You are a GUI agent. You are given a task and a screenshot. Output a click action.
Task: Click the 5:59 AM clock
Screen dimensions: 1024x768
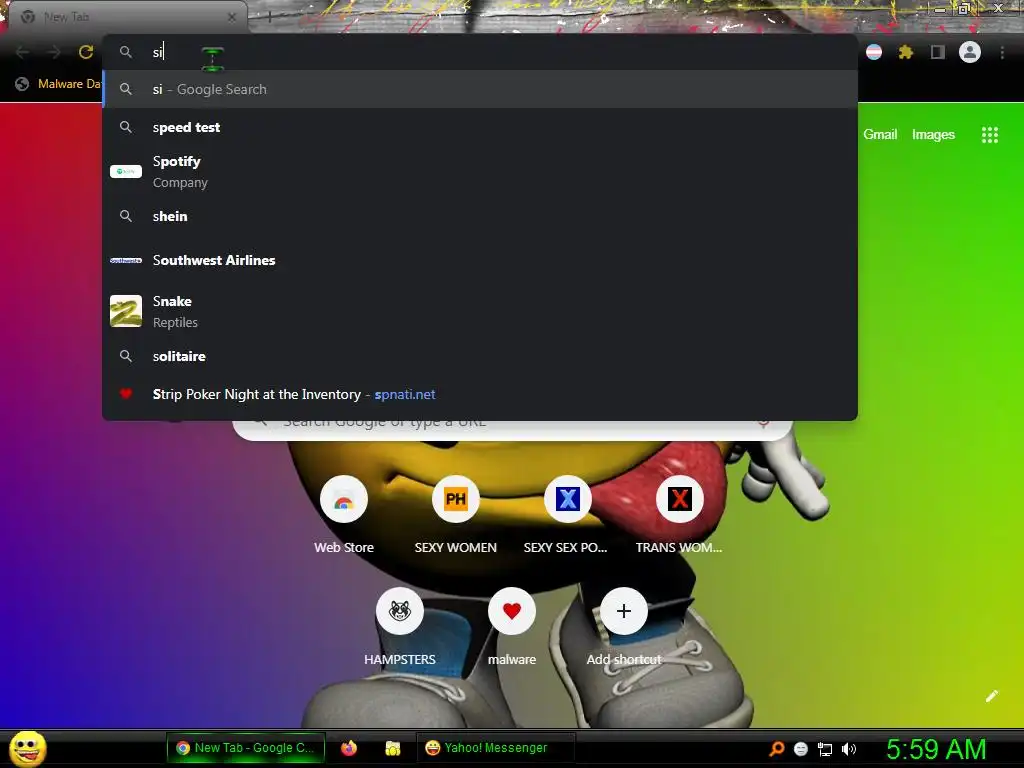pyautogui.click(x=936, y=749)
